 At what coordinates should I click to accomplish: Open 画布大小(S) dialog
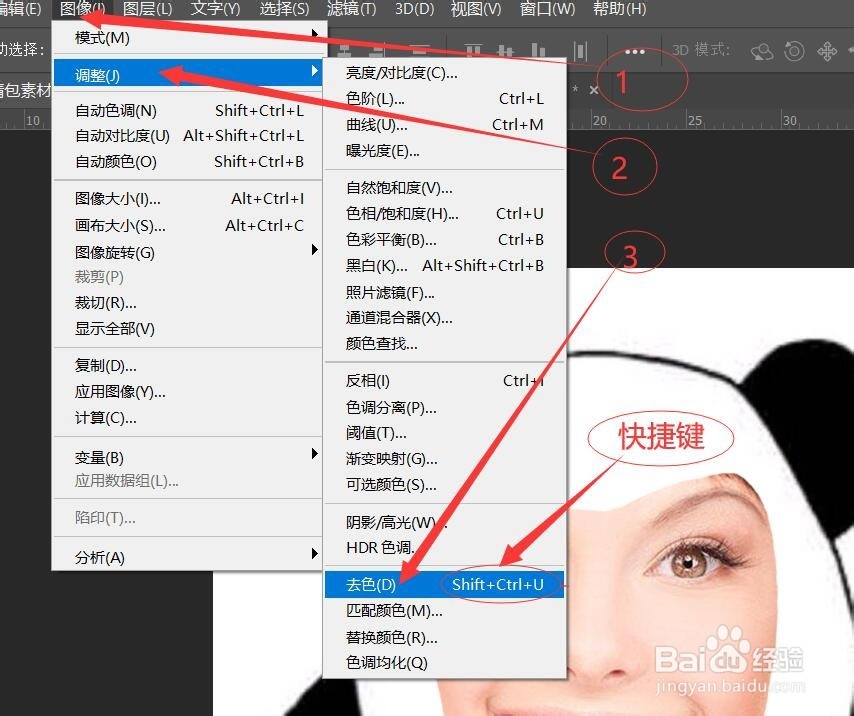(x=188, y=225)
